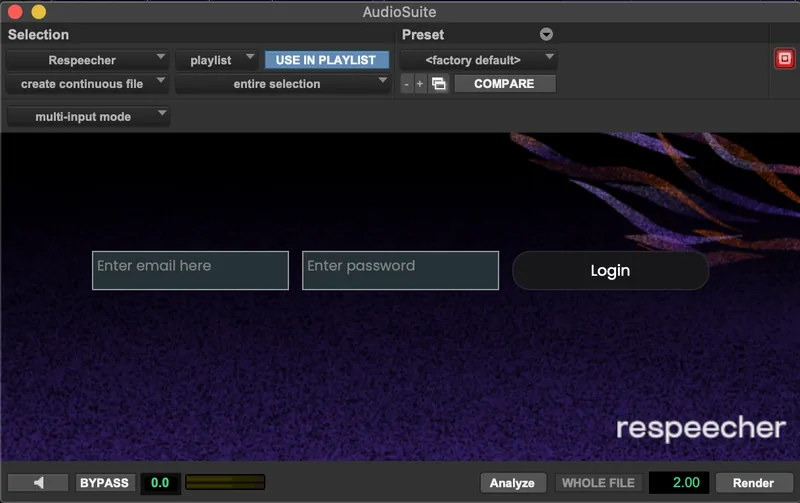Click the Enter email here field
The image size is (800, 503).
coord(190,270)
